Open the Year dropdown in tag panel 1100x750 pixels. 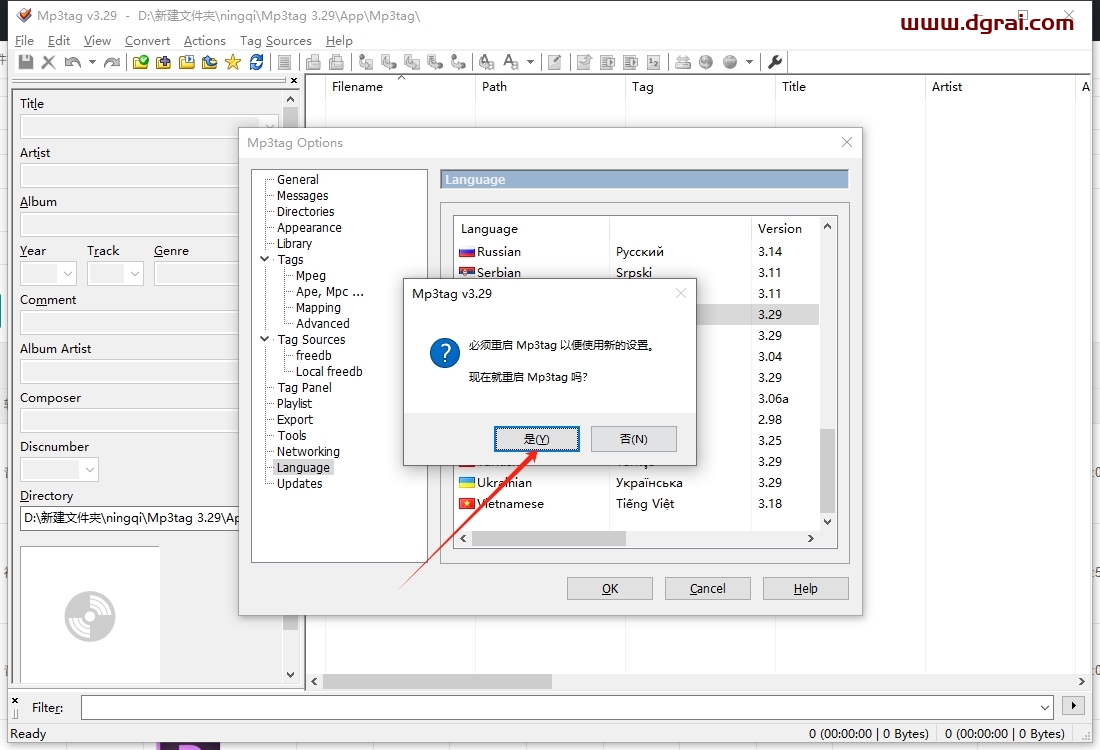tap(67, 274)
